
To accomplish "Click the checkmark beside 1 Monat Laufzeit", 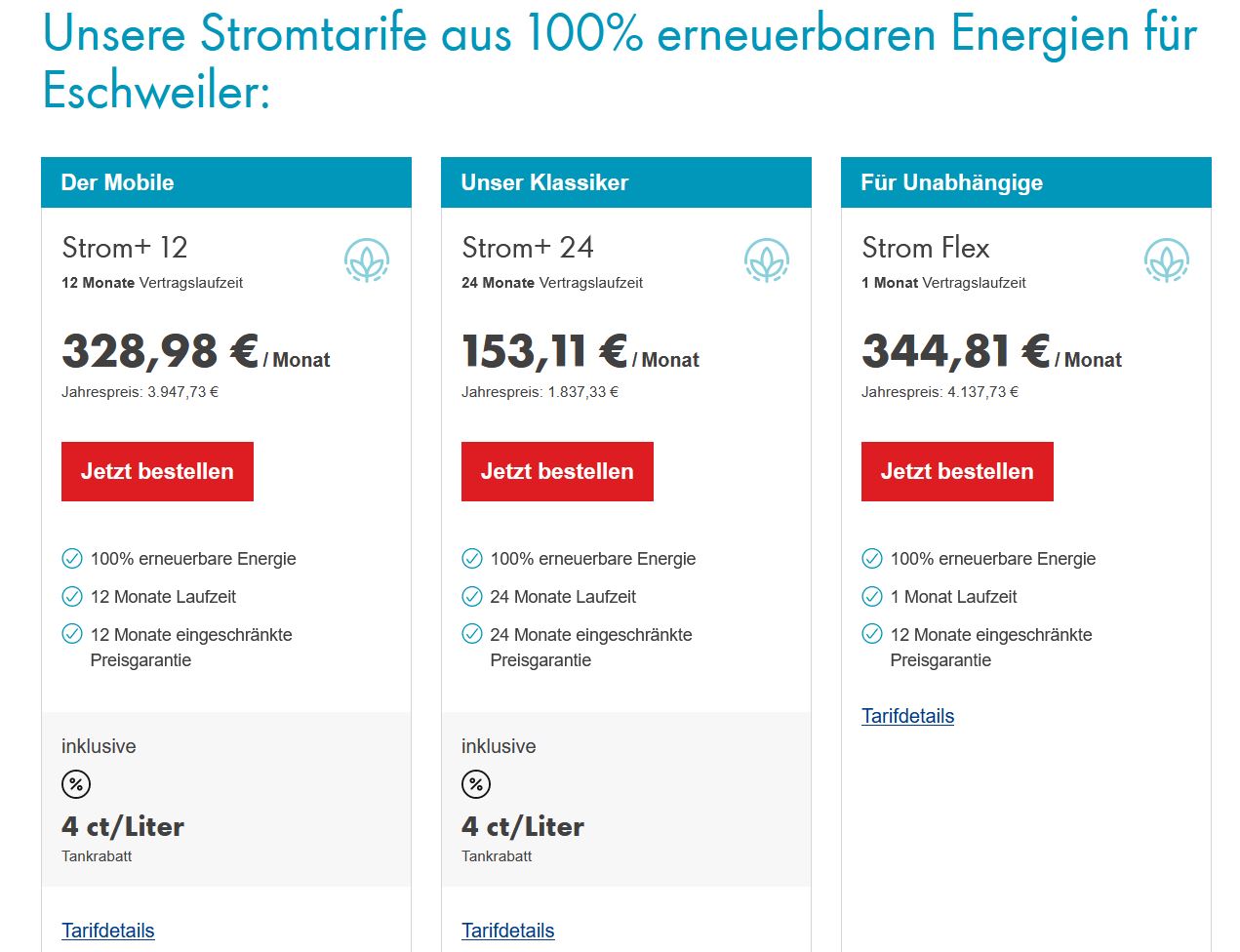I will point(872,596).
